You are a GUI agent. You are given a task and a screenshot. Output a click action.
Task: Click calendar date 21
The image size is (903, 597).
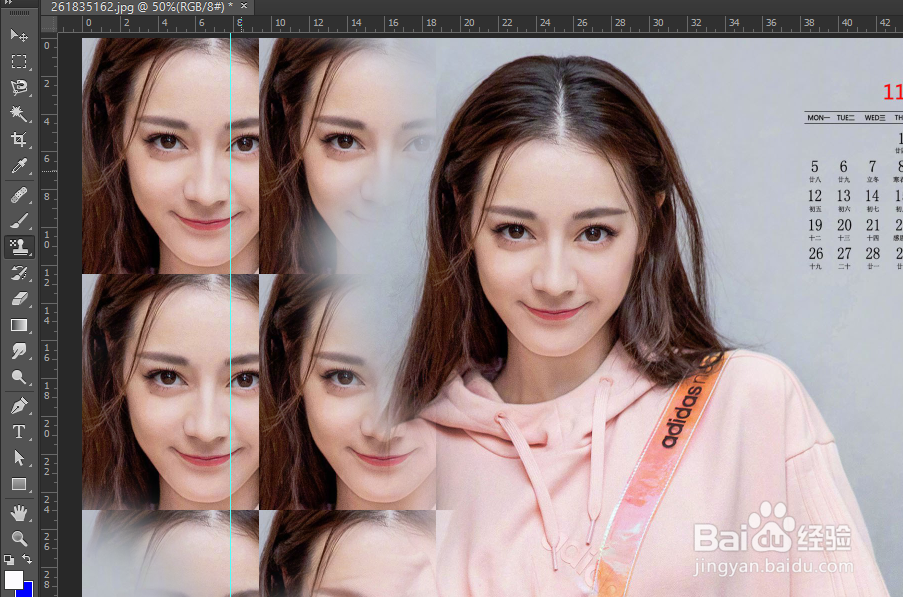click(x=873, y=225)
